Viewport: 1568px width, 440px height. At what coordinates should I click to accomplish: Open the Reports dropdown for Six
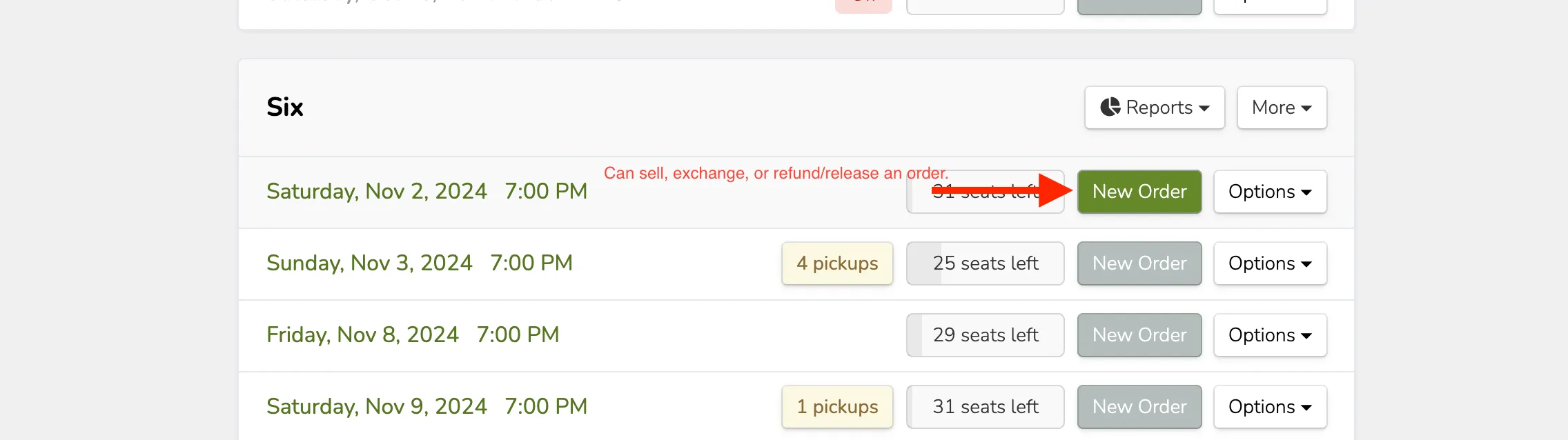[x=1155, y=108]
